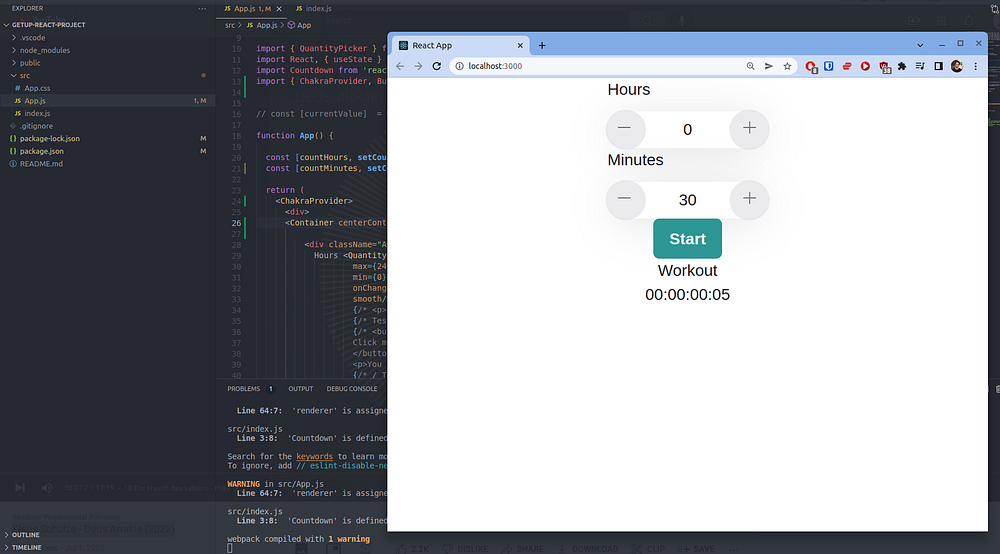
Task: Open a new browser tab
Action: [542, 45]
